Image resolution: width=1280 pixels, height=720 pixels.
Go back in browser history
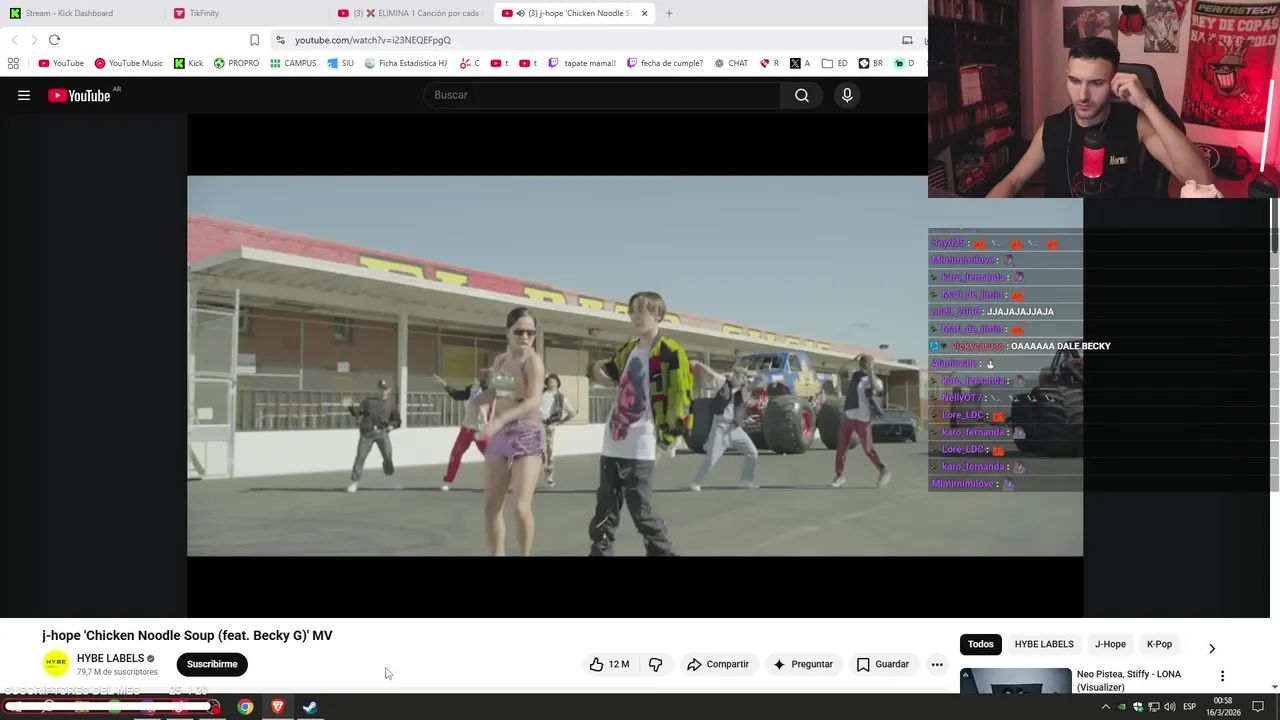point(14,40)
